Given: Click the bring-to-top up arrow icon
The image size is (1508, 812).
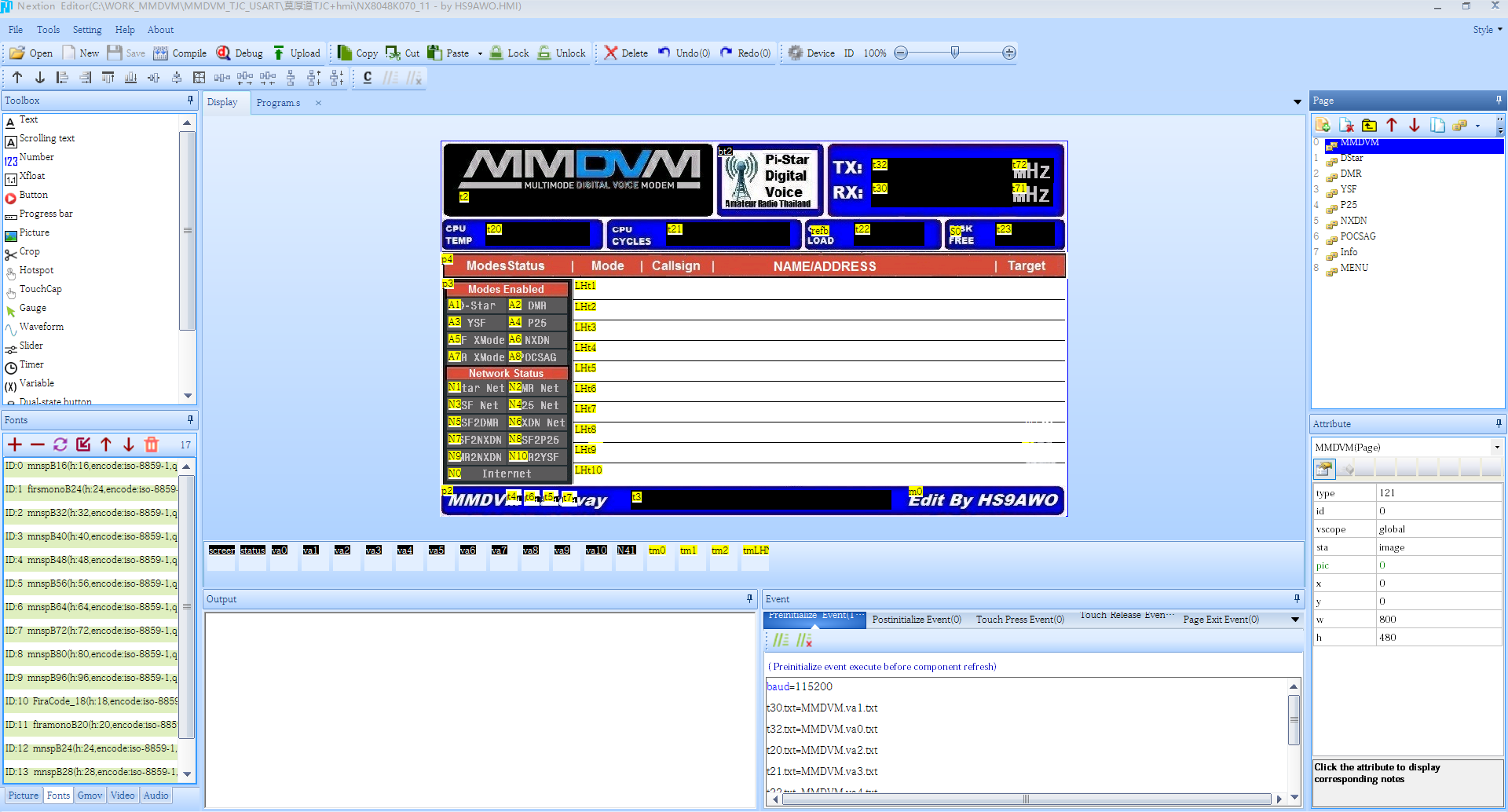Looking at the screenshot, I should pos(17,78).
